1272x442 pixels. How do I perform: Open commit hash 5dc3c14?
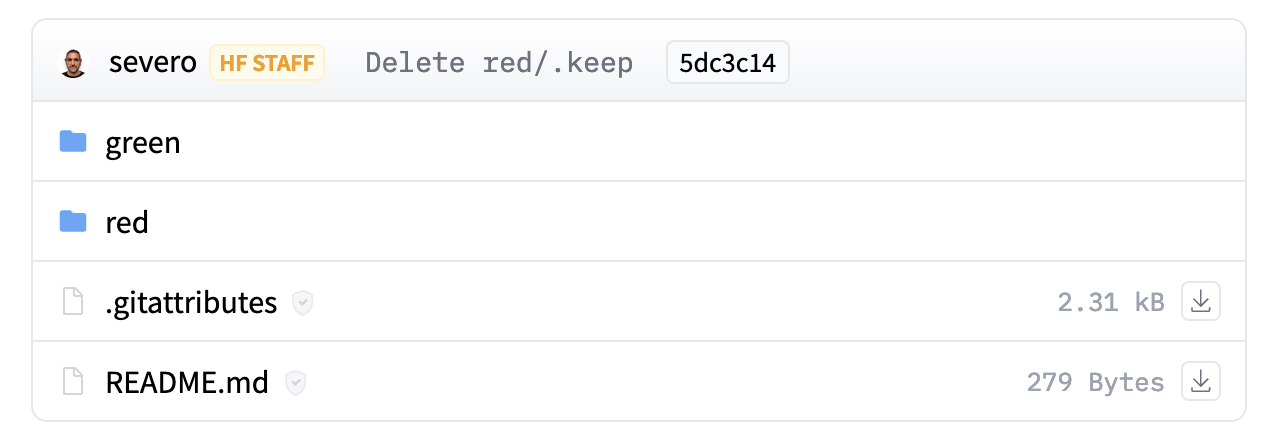[x=727, y=64]
